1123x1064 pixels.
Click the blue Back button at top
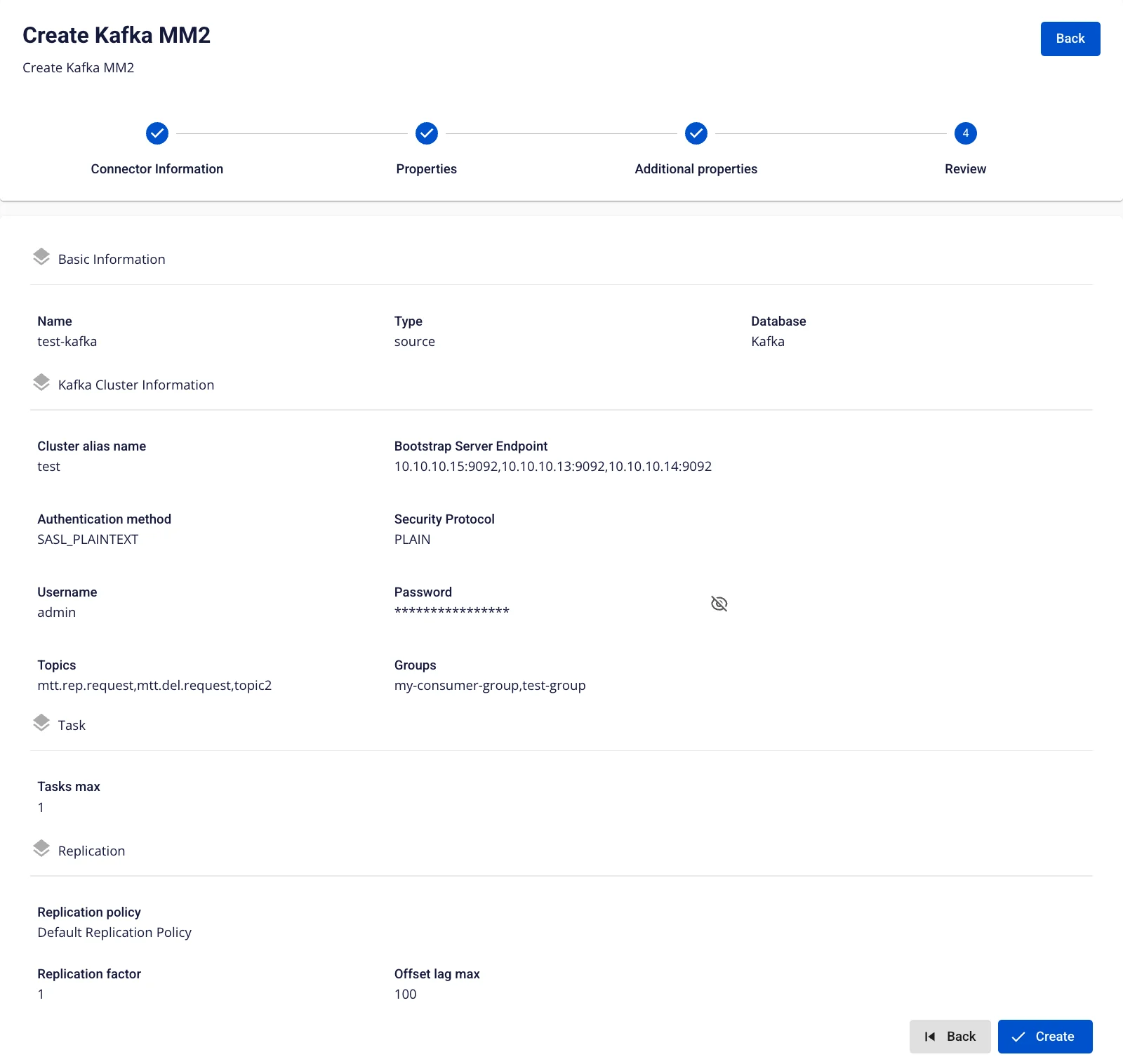pos(1070,39)
